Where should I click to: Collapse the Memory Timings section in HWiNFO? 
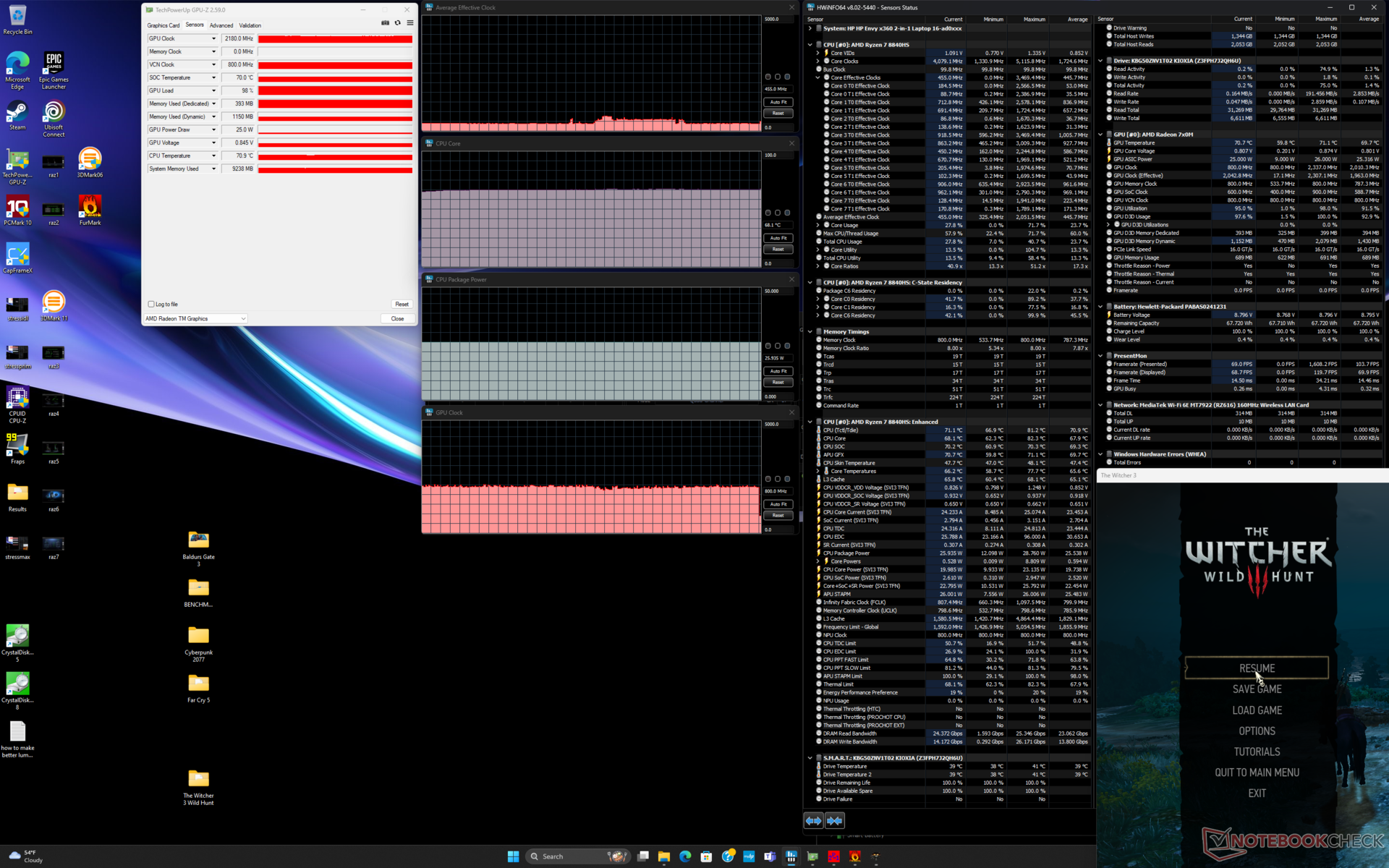[810, 332]
